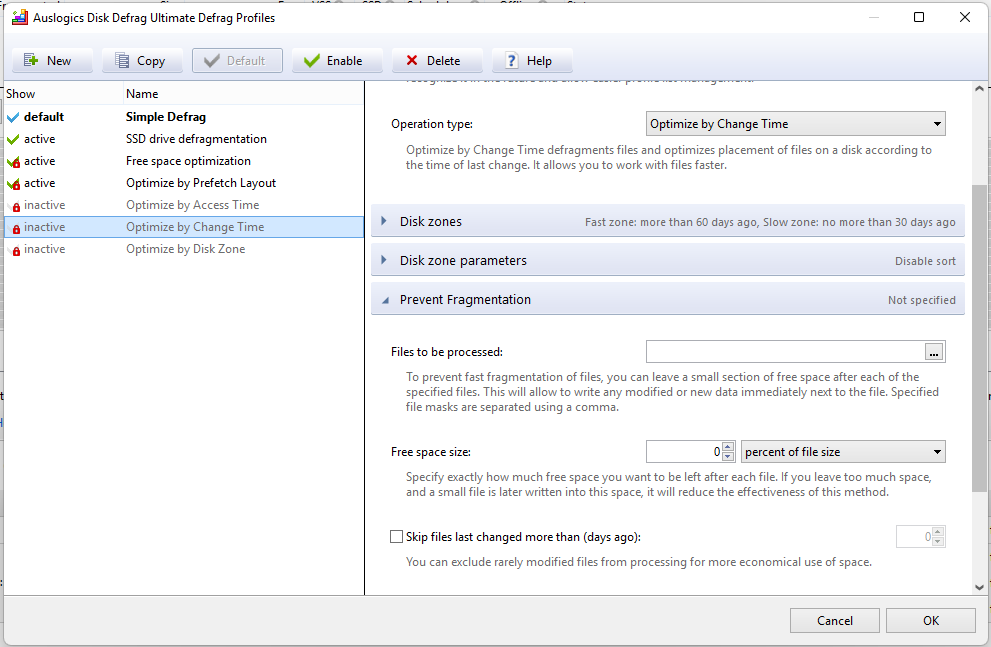Image resolution: width=991 pixels, height=647 pixels.
Task: Collapse the Prevent Fragmentation section
Action: 668,299
